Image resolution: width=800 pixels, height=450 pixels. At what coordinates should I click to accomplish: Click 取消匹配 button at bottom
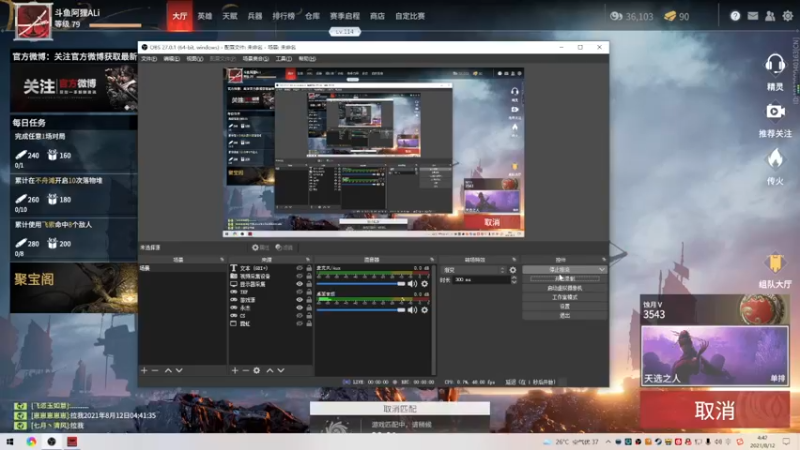pos(400,409)
